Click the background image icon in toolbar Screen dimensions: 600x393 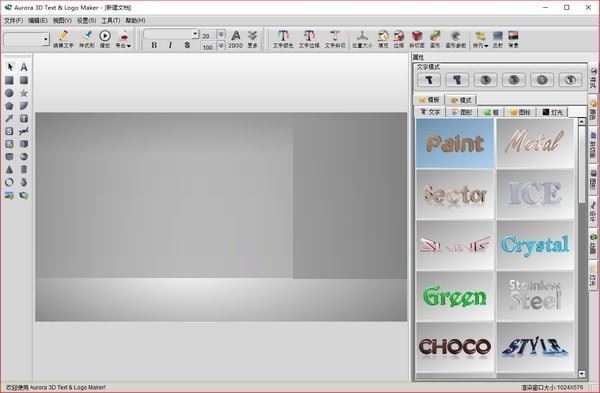513,39
